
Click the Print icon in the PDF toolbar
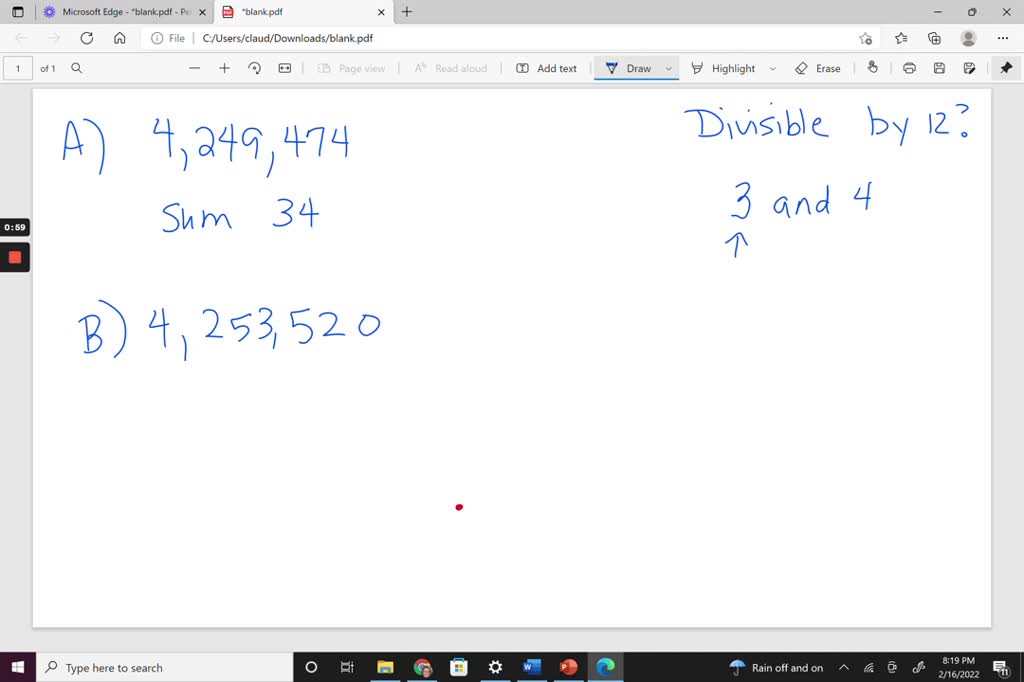tap(908, 68)
